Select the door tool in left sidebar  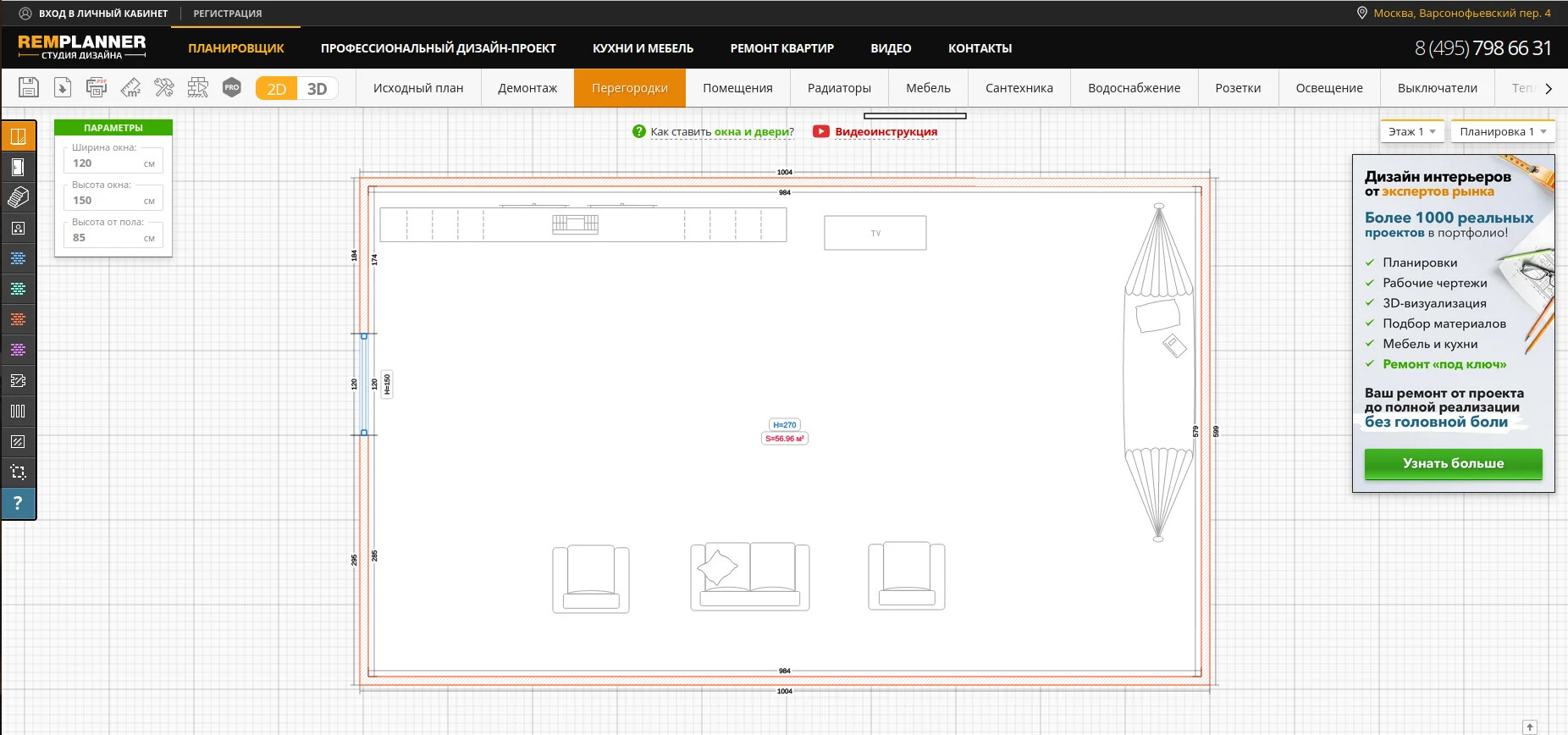click(18, 167)
